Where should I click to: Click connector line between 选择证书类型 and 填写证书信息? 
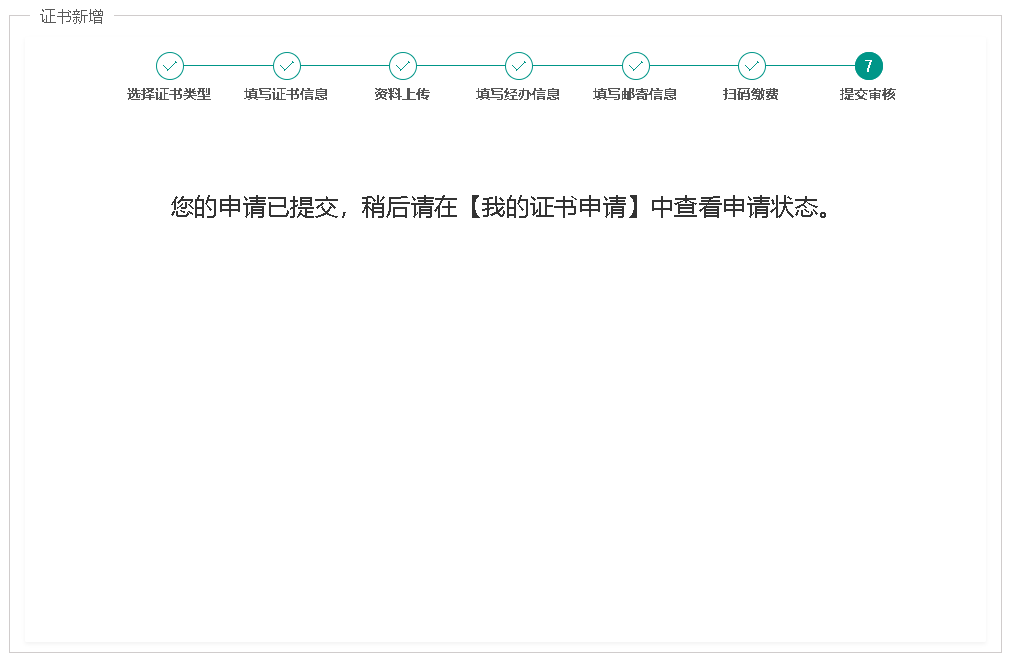(x=228, y=66)
